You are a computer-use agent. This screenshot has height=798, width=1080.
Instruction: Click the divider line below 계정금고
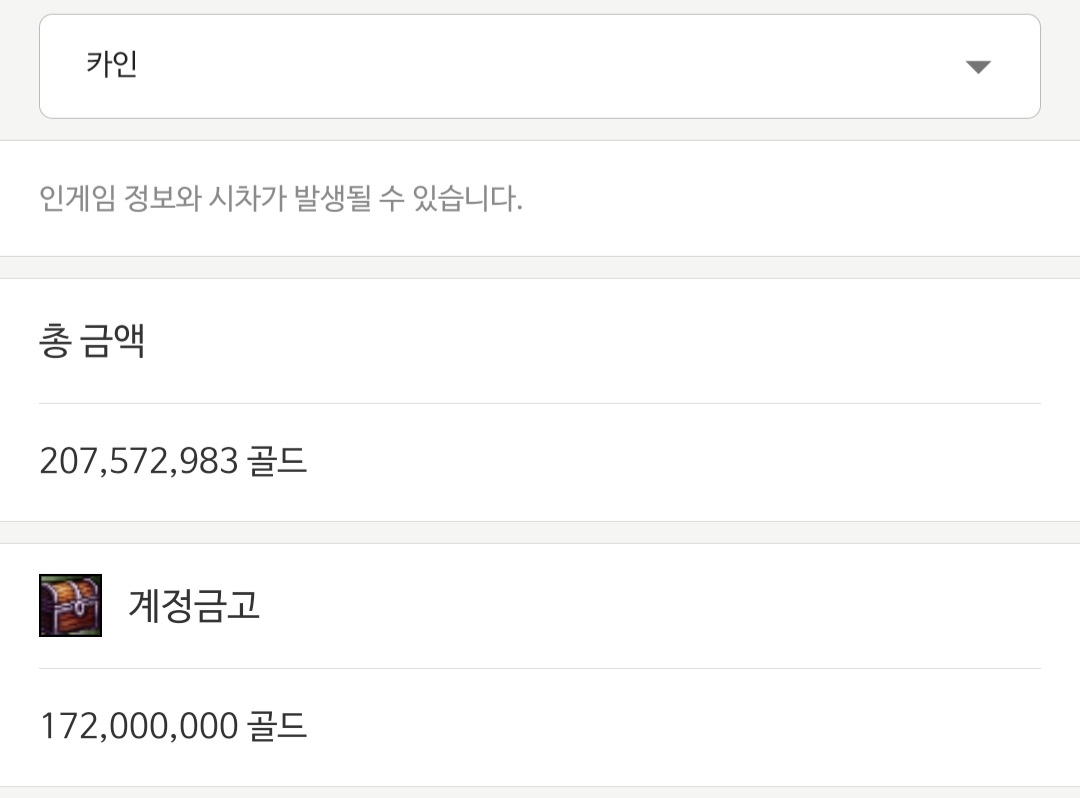(x=539, y=669)
